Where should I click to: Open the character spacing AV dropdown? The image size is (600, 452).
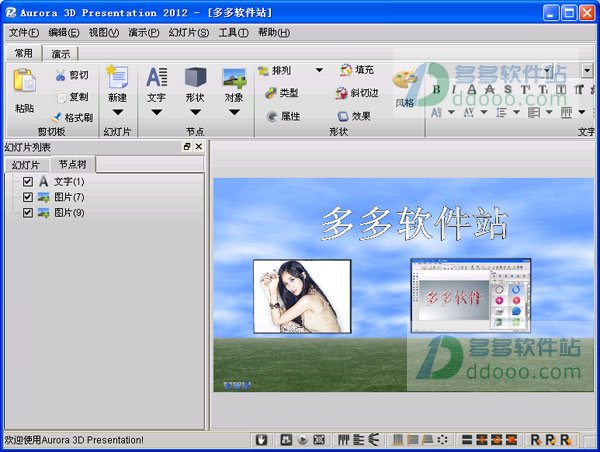(x=484, y=112)
